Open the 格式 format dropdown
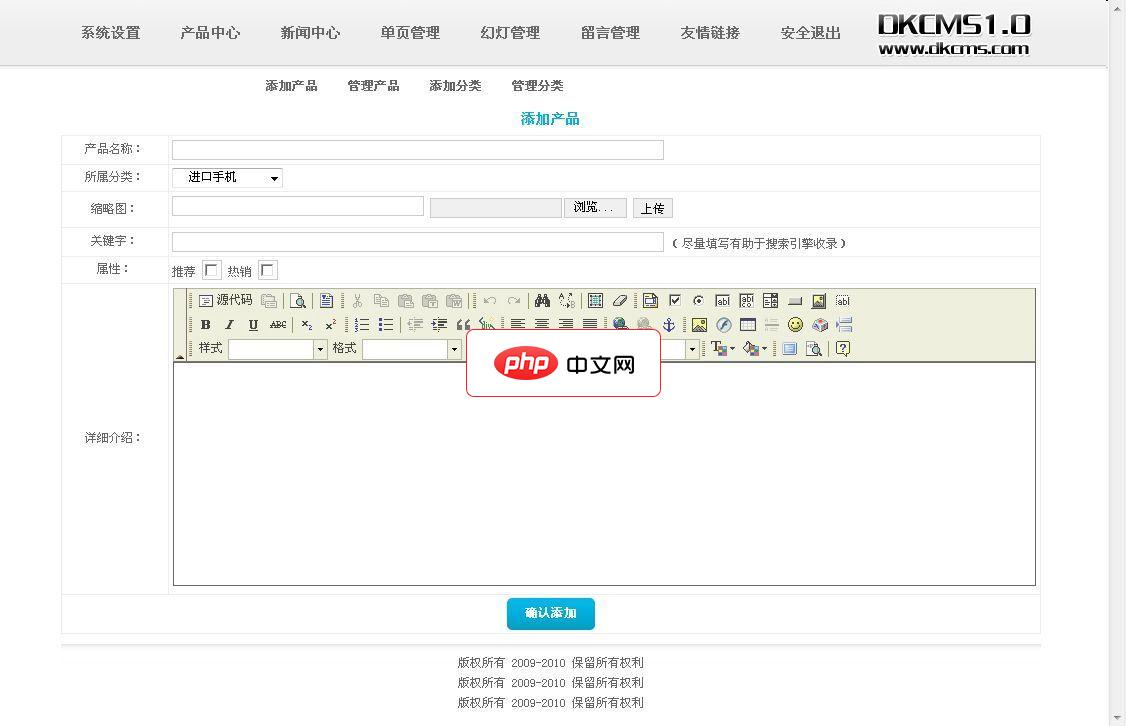 pyautogui.click(x=455, y=349)
